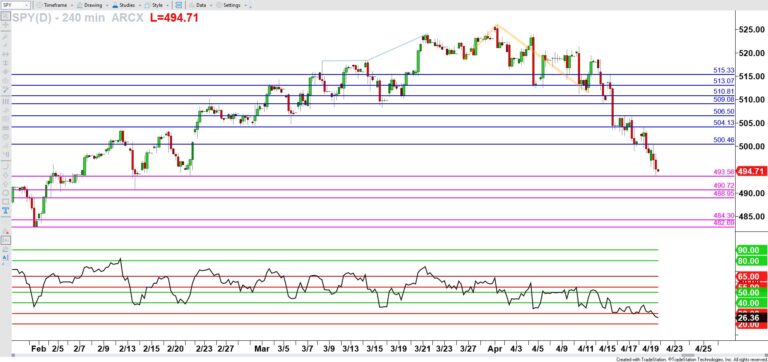This screenshot has width=768, height=362.
Task: Click the 2/23 date axis label
Action: [x=204, y=350]
